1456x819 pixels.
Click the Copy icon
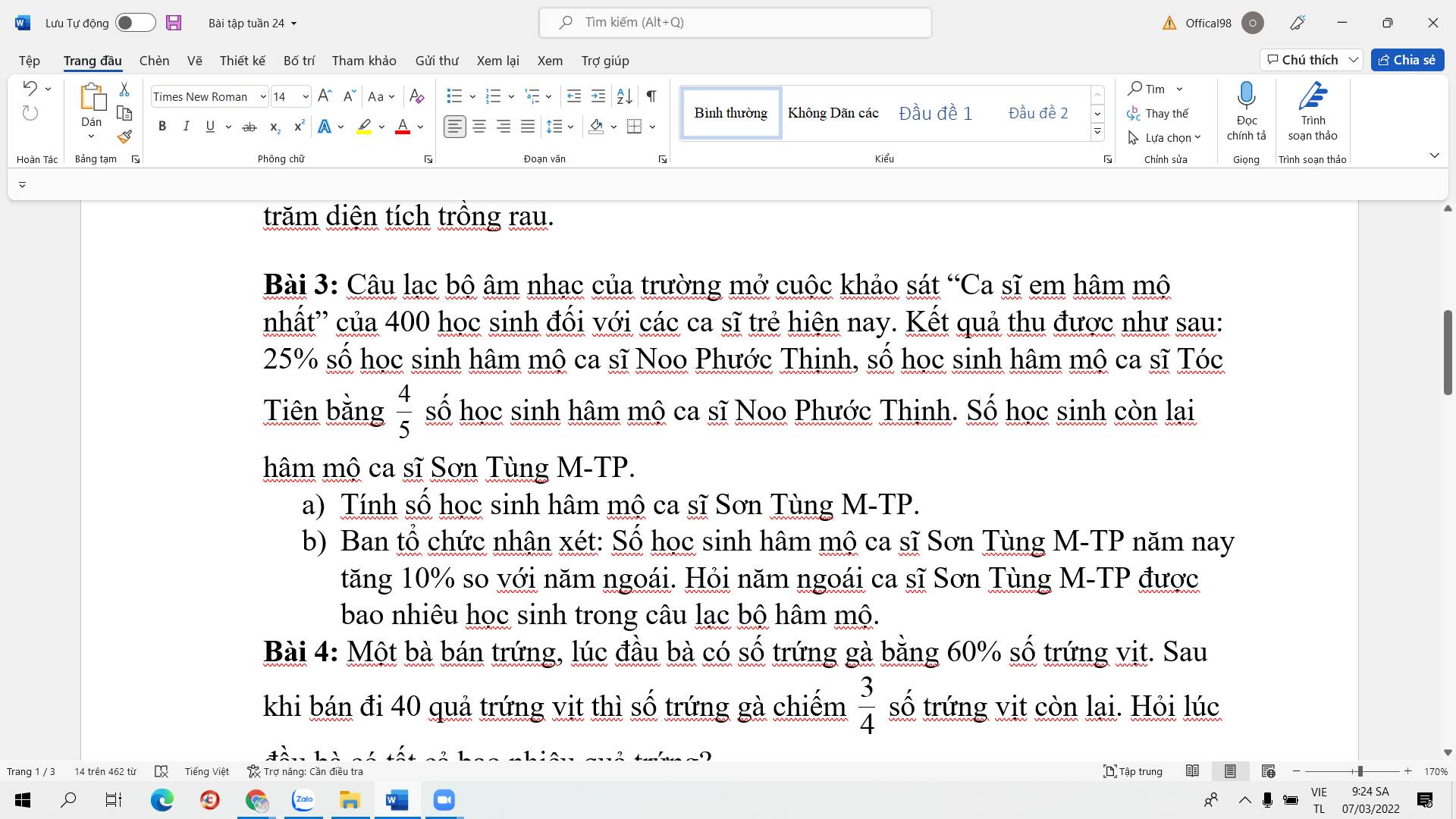pos(124,113)
